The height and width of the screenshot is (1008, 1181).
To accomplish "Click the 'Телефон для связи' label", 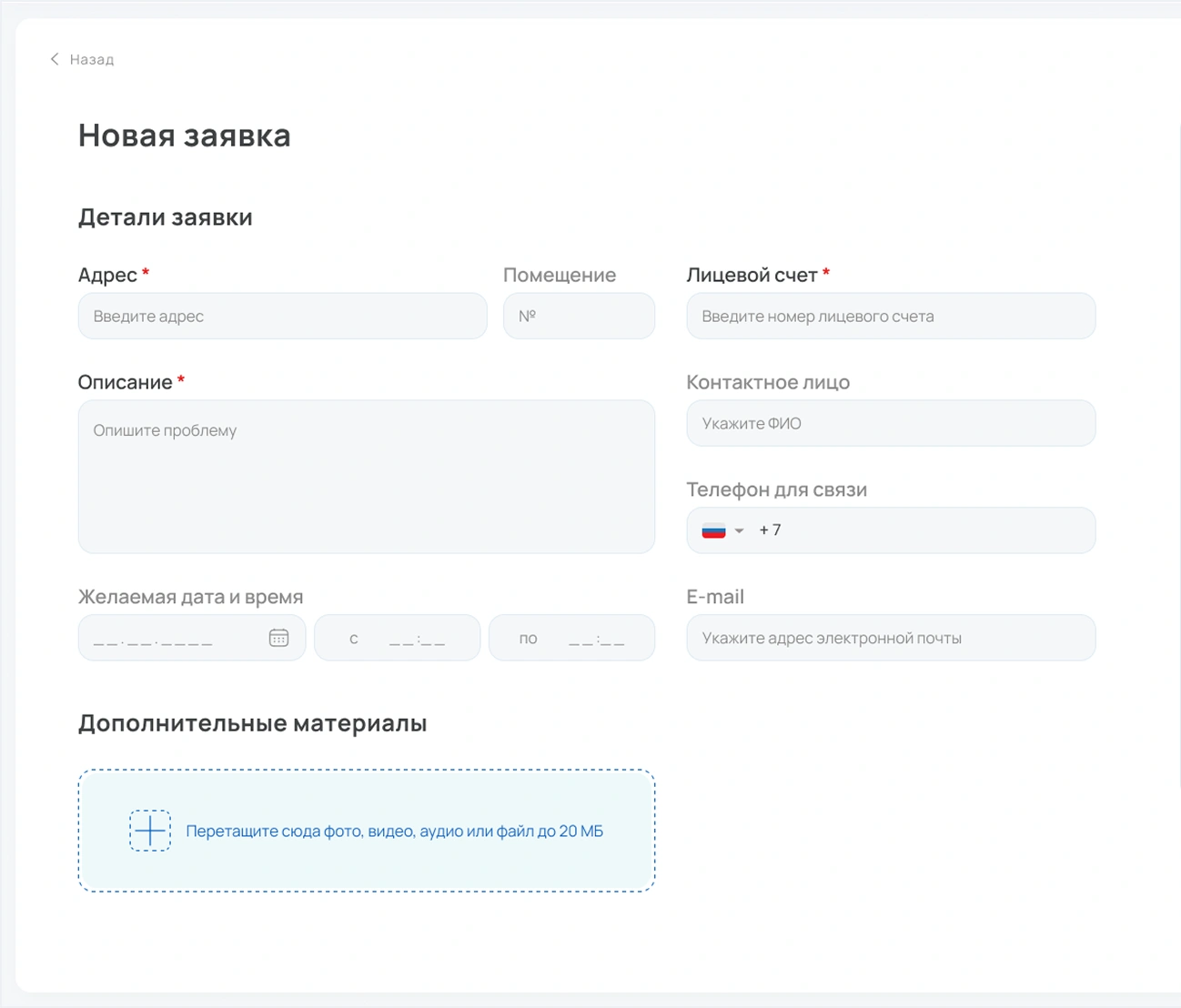I will [x=776, y=489].
